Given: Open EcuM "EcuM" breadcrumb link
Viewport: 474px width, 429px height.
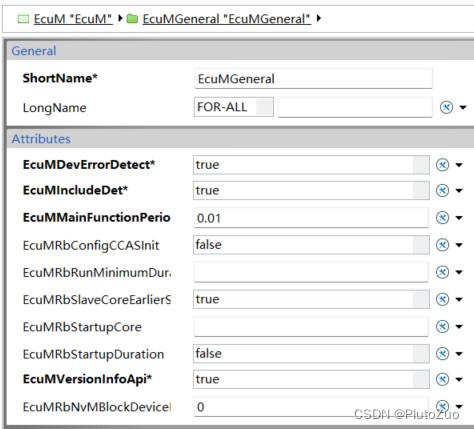Looking at the screenshot, I should click(x=73, y=19).
